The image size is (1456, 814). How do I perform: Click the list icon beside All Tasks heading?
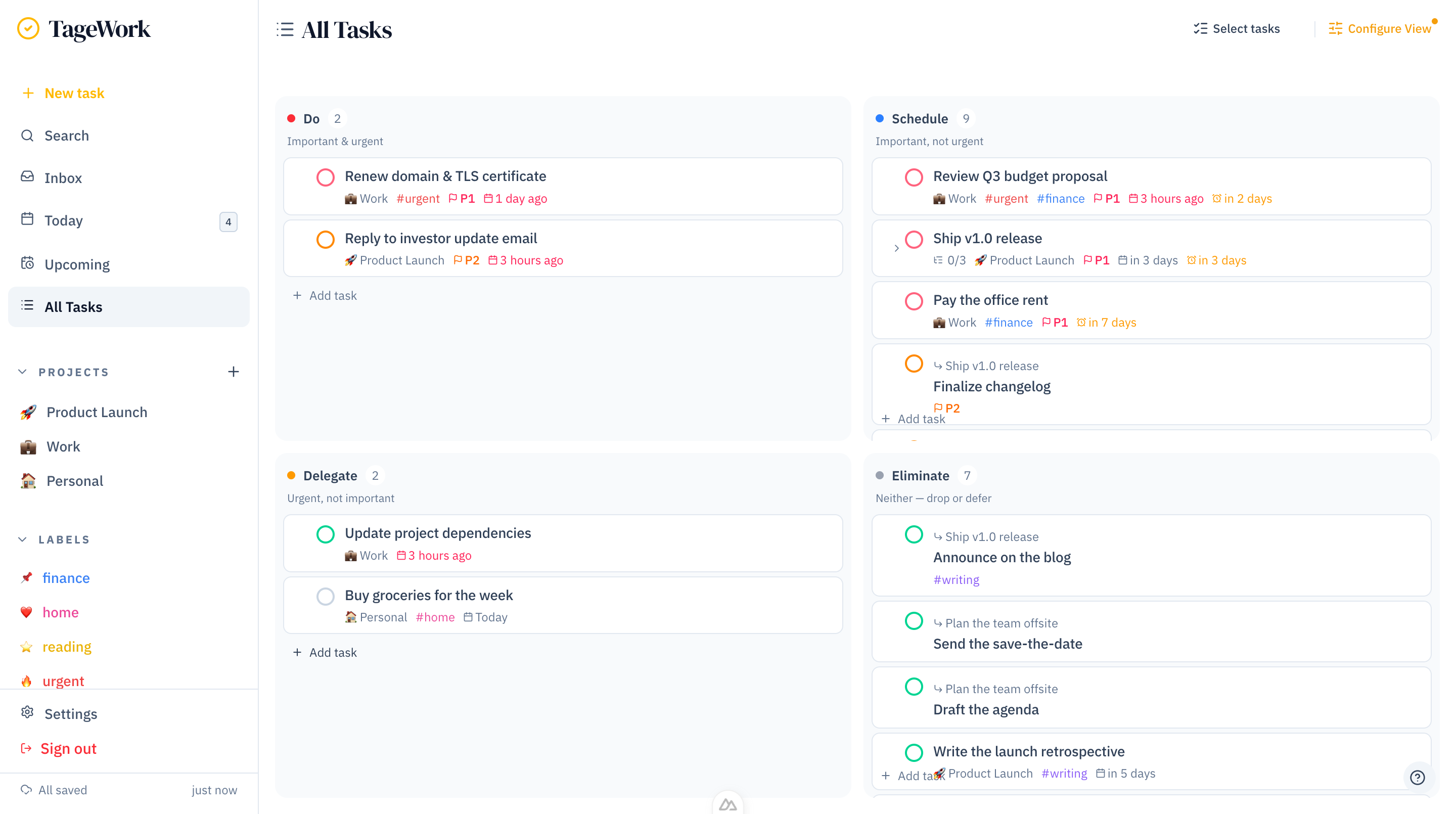point(285,29)
